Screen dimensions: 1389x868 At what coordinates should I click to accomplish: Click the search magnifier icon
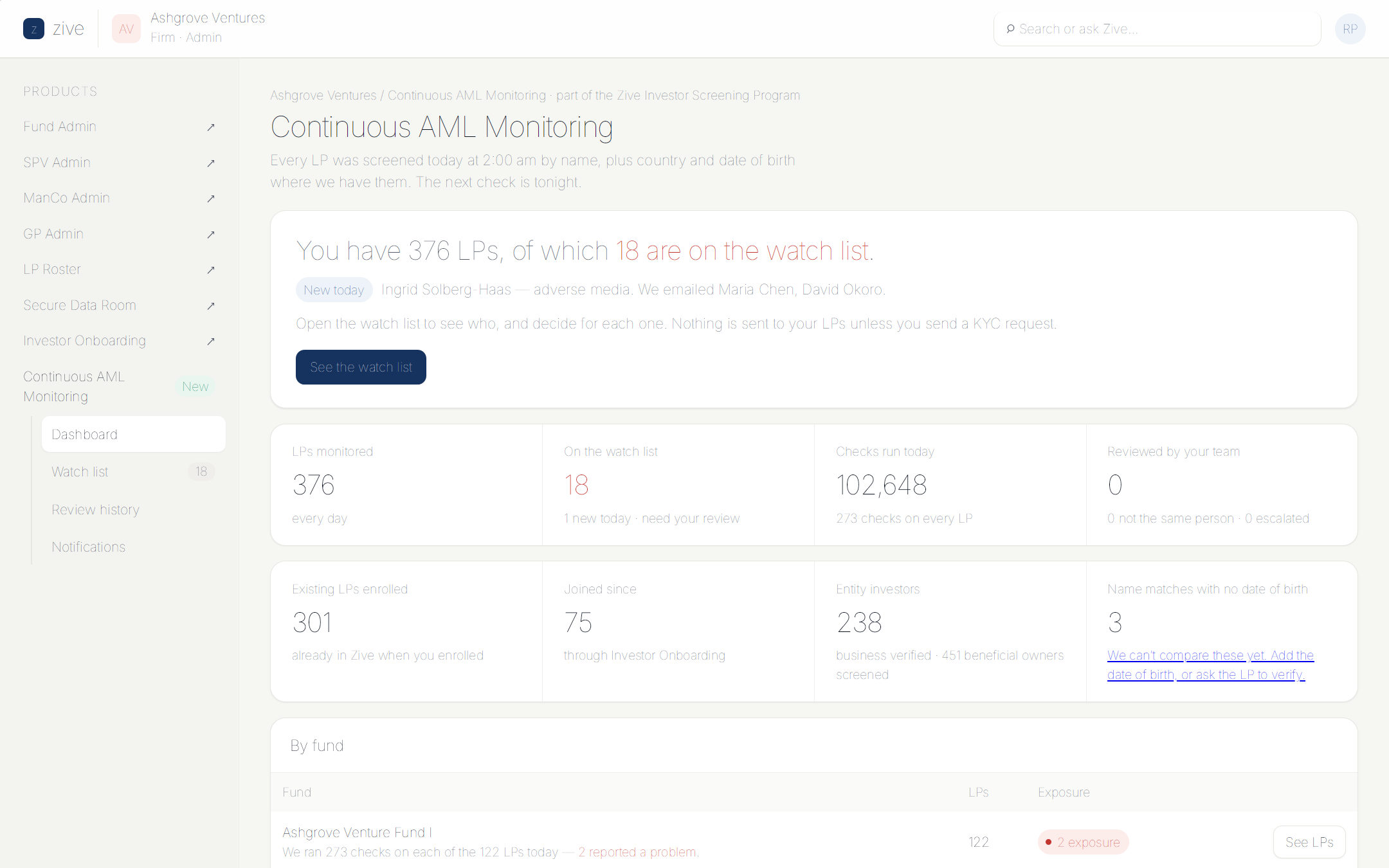pyautogui.click(x=1010, y=29)
